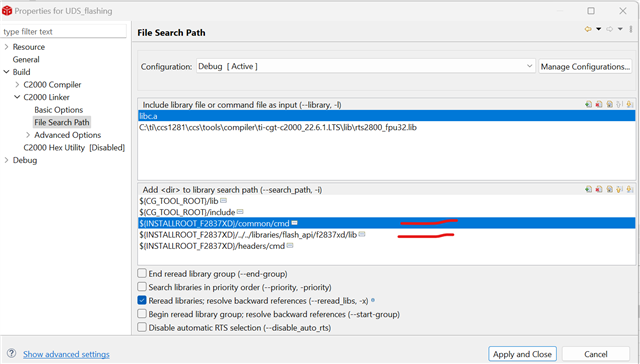Click Delete icon in search path list toolbar
The width and height of the screenshot is (640, 364).
(599, 189)
